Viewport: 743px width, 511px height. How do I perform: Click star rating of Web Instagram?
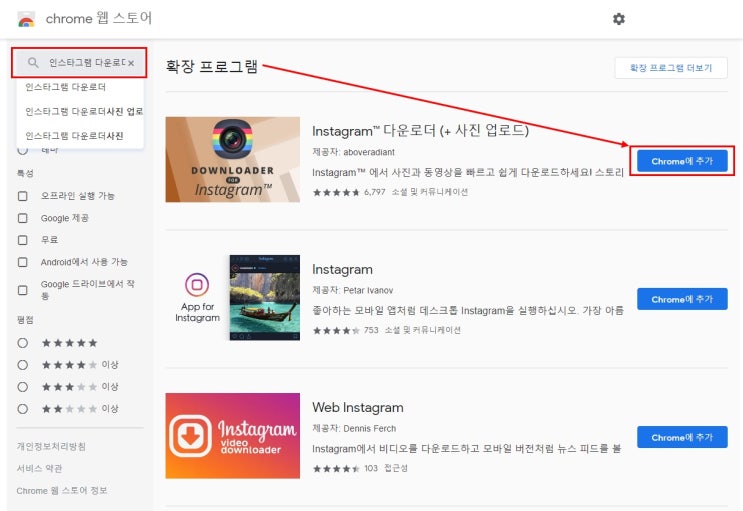pos(336,468)
